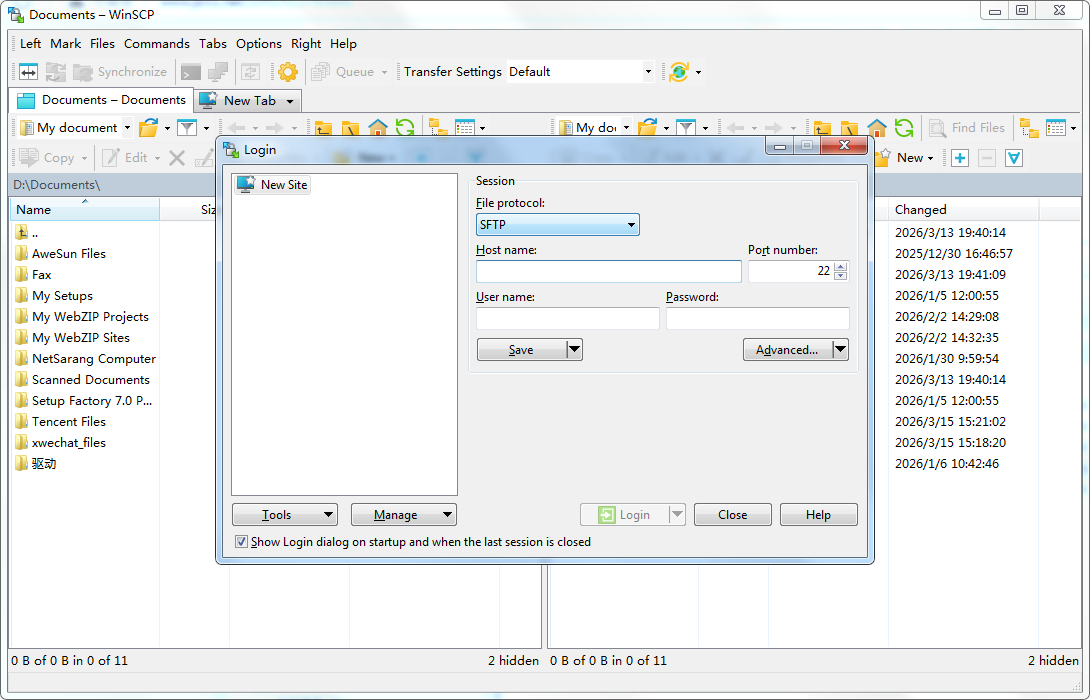Open the File protocol SFTP dropdown

557,225
